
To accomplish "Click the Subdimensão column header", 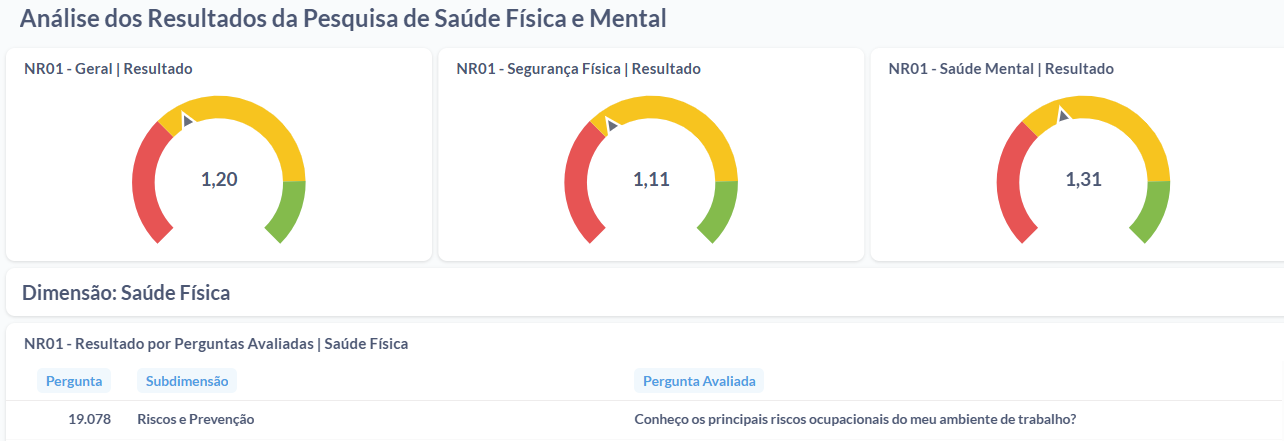I will point(187,381).
